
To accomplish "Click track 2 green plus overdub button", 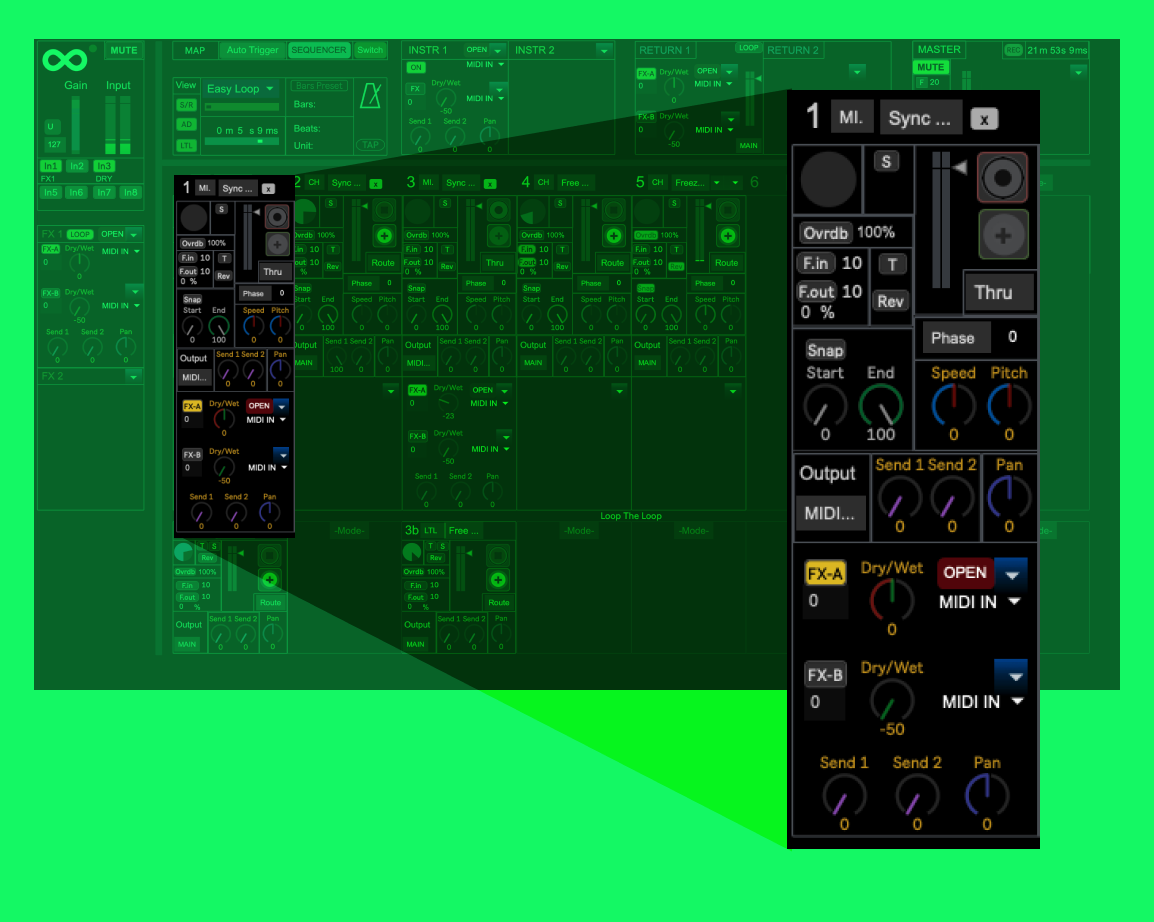I will [383, 235].
